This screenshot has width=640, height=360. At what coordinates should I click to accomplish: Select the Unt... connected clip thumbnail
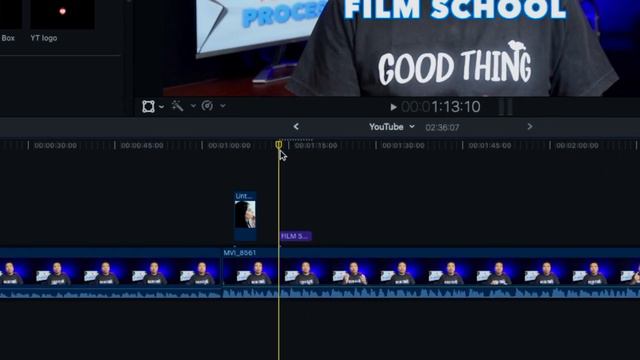click(245, 216)
